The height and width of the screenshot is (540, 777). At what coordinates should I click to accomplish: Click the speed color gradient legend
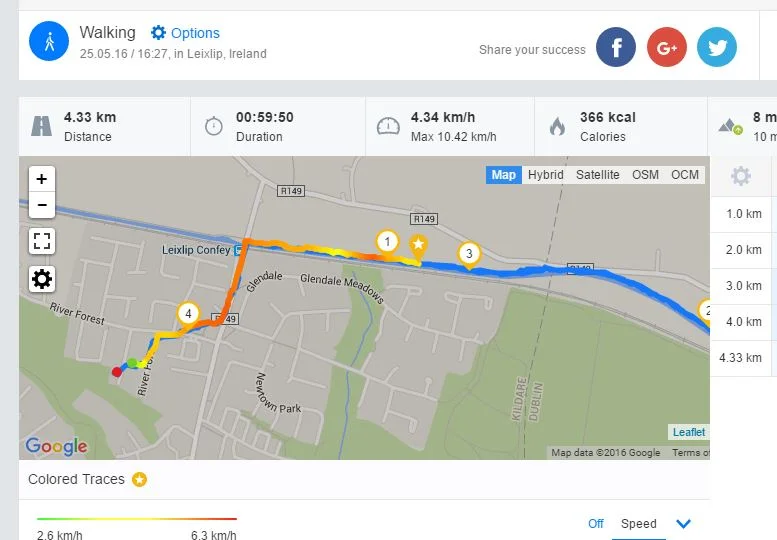point(137,519)
